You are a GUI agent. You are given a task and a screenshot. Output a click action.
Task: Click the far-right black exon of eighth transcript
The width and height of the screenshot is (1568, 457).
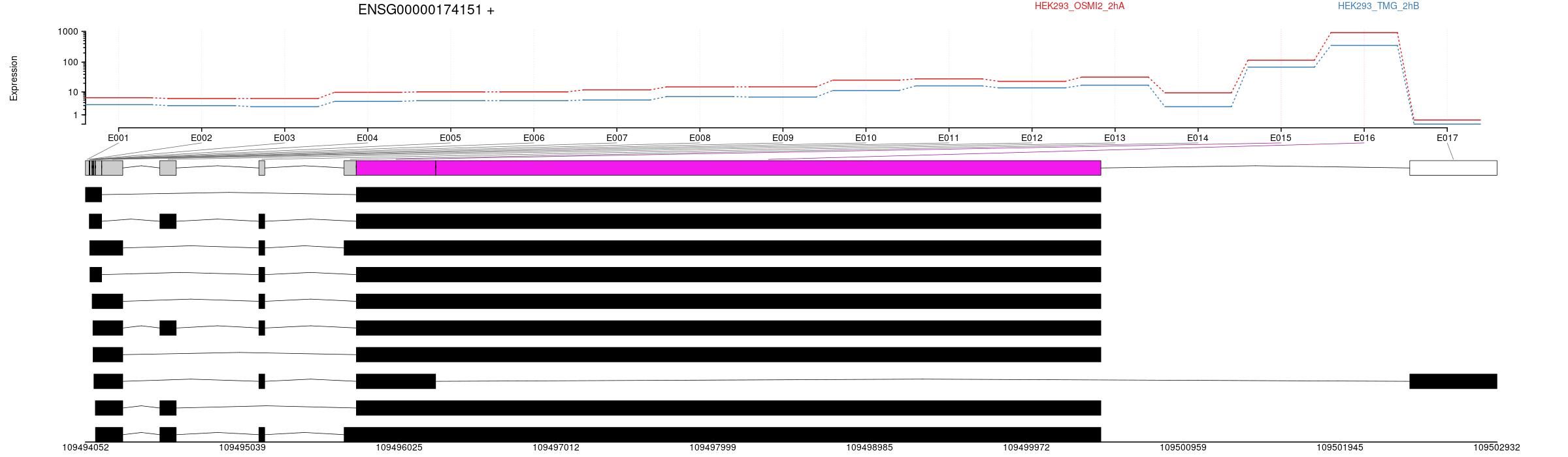(1453, 381)
